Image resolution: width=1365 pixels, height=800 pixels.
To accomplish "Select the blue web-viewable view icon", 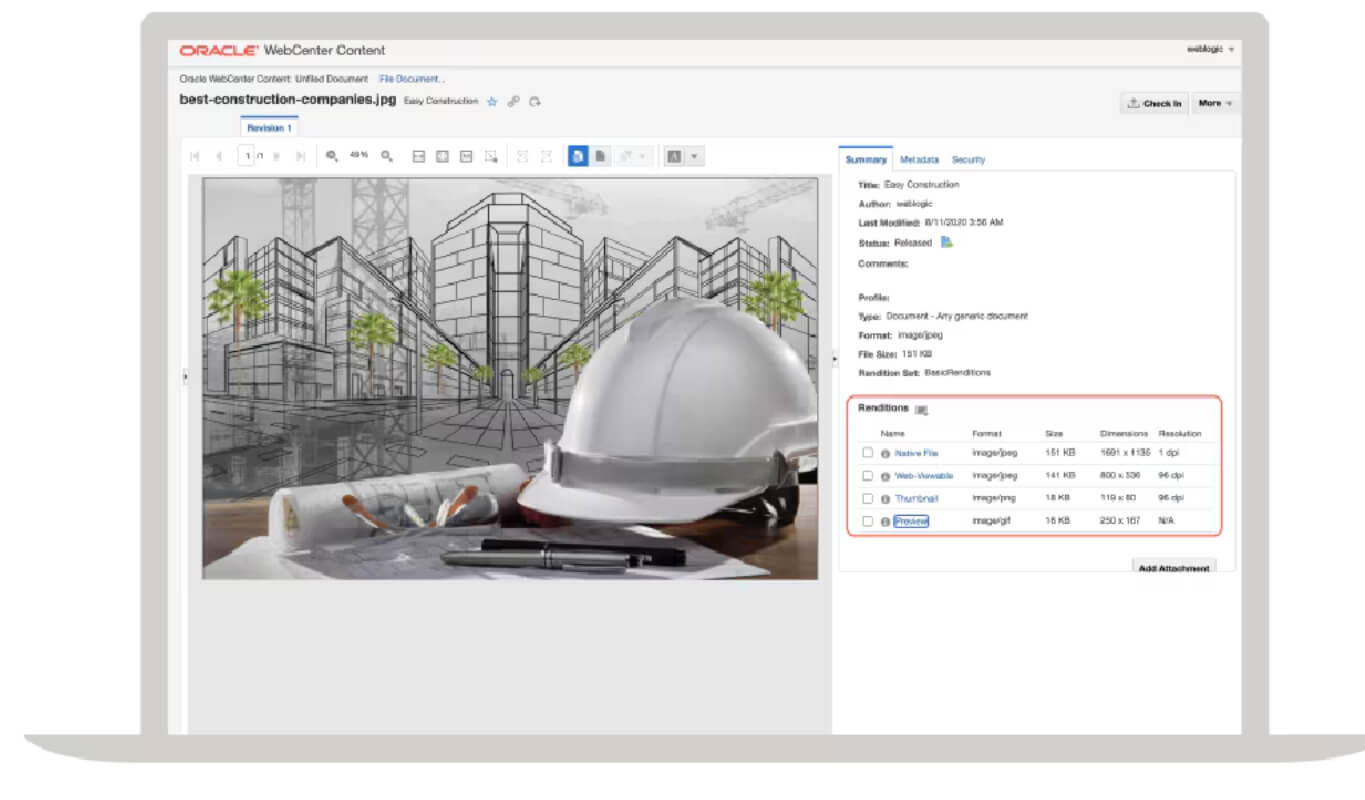I will 578,157.
